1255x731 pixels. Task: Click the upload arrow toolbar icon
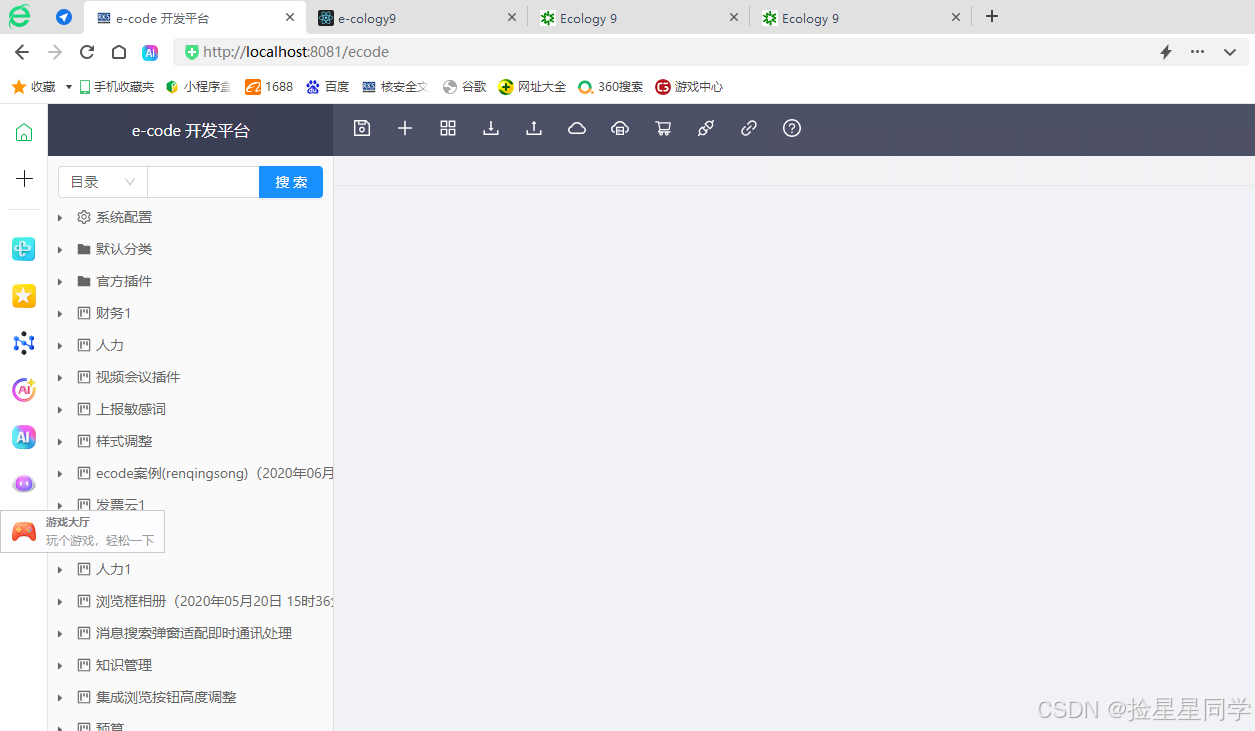pos(534,128)
